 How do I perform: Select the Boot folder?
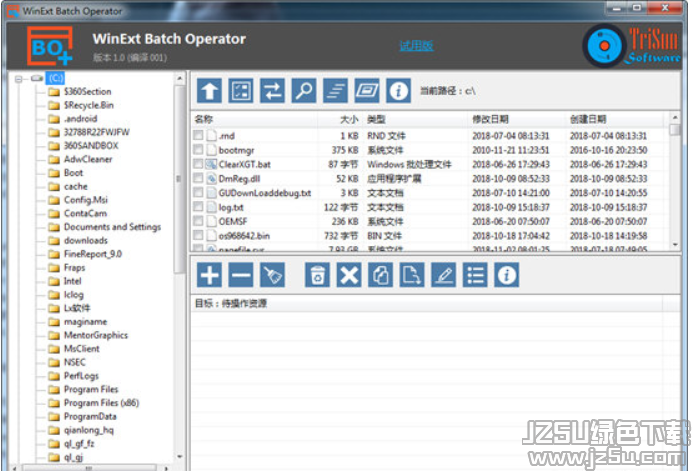(73, 173)
